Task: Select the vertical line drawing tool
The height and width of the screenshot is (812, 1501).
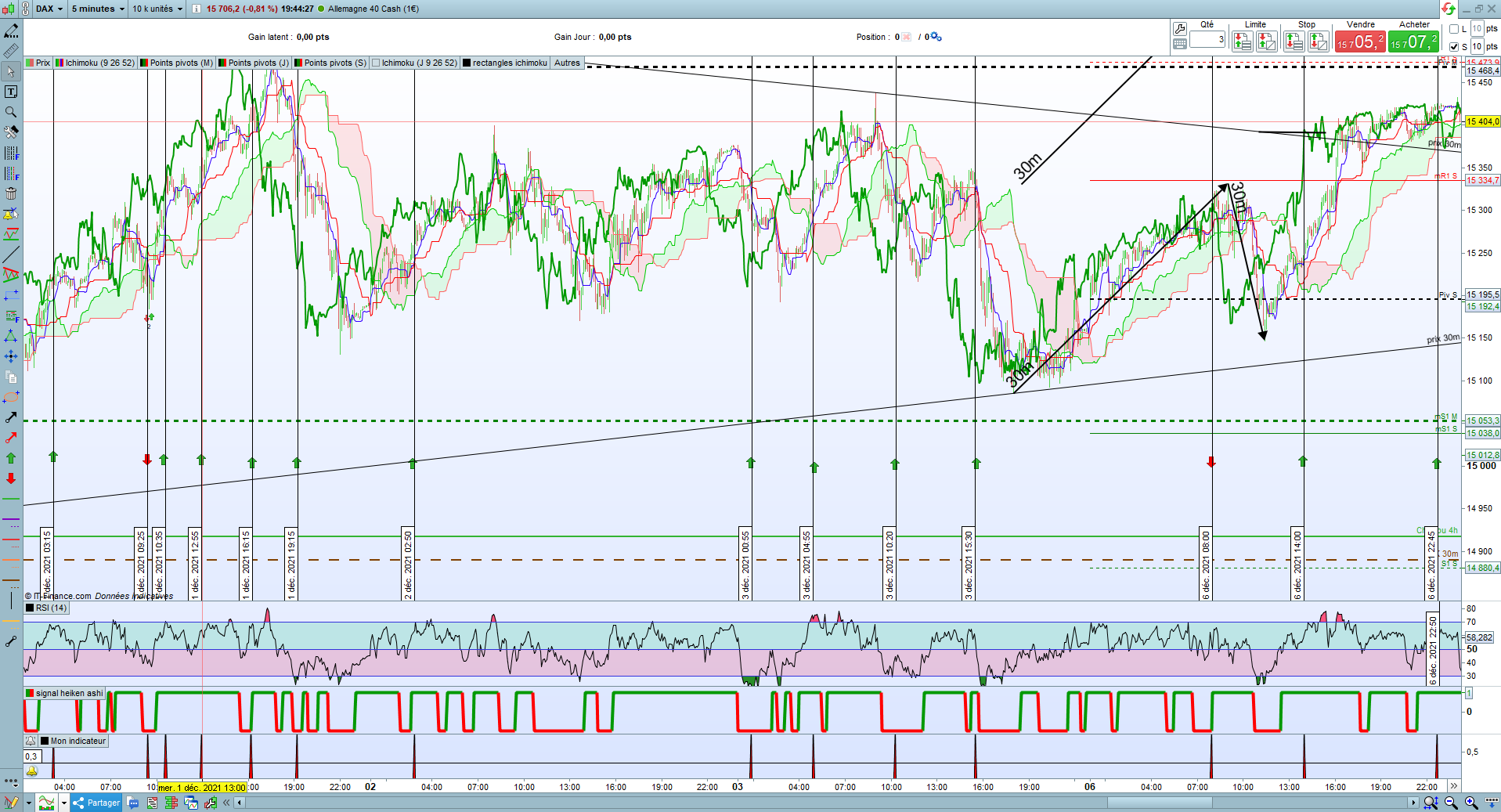Action: tap(11, 601)
